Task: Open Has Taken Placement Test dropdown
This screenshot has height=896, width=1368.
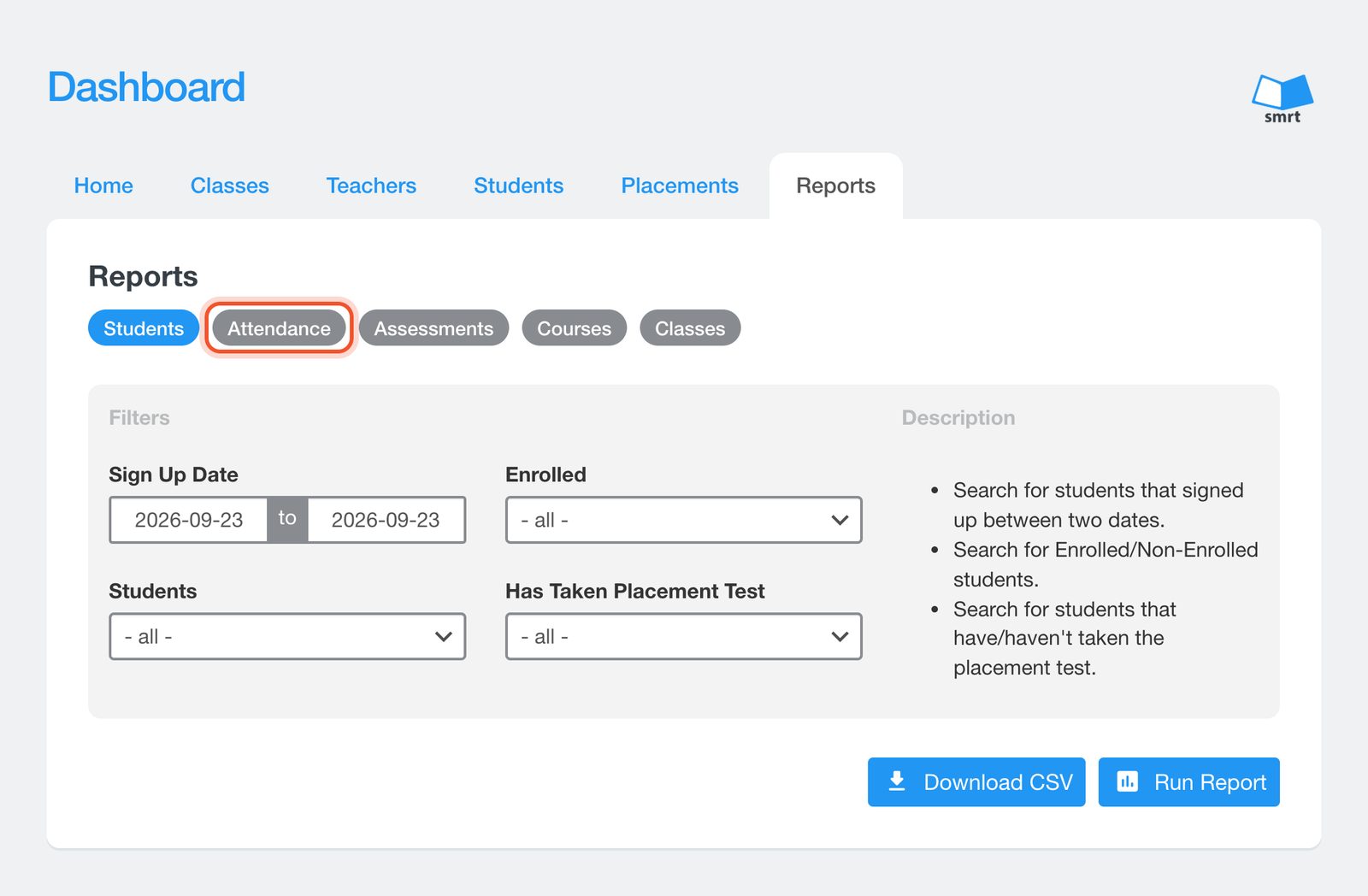Action: tap(683, 636)
